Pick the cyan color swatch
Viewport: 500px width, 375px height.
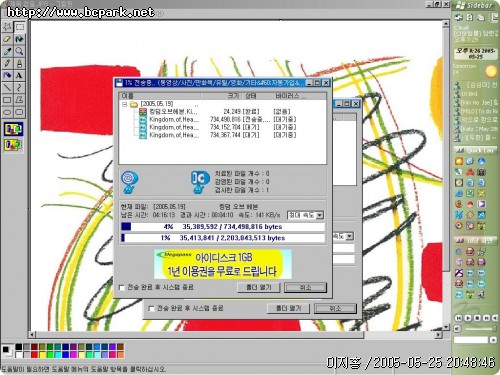[x=58, y=355]
